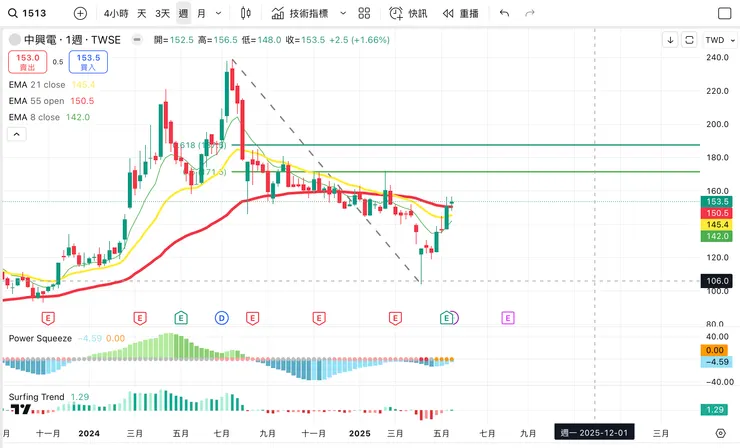Click the 142.0 green EMA price label
The height and width of the screenshot is (448, 740).
pyautogui.click(x=717, y=236)
